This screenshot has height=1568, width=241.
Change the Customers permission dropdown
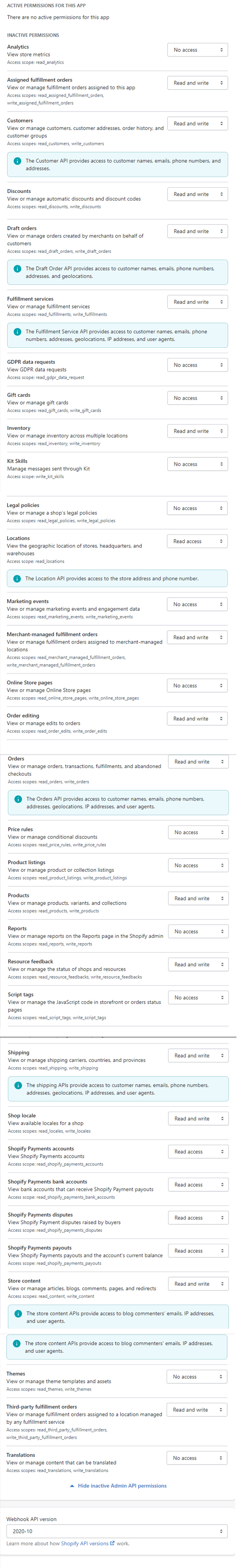tap(197, 124)
